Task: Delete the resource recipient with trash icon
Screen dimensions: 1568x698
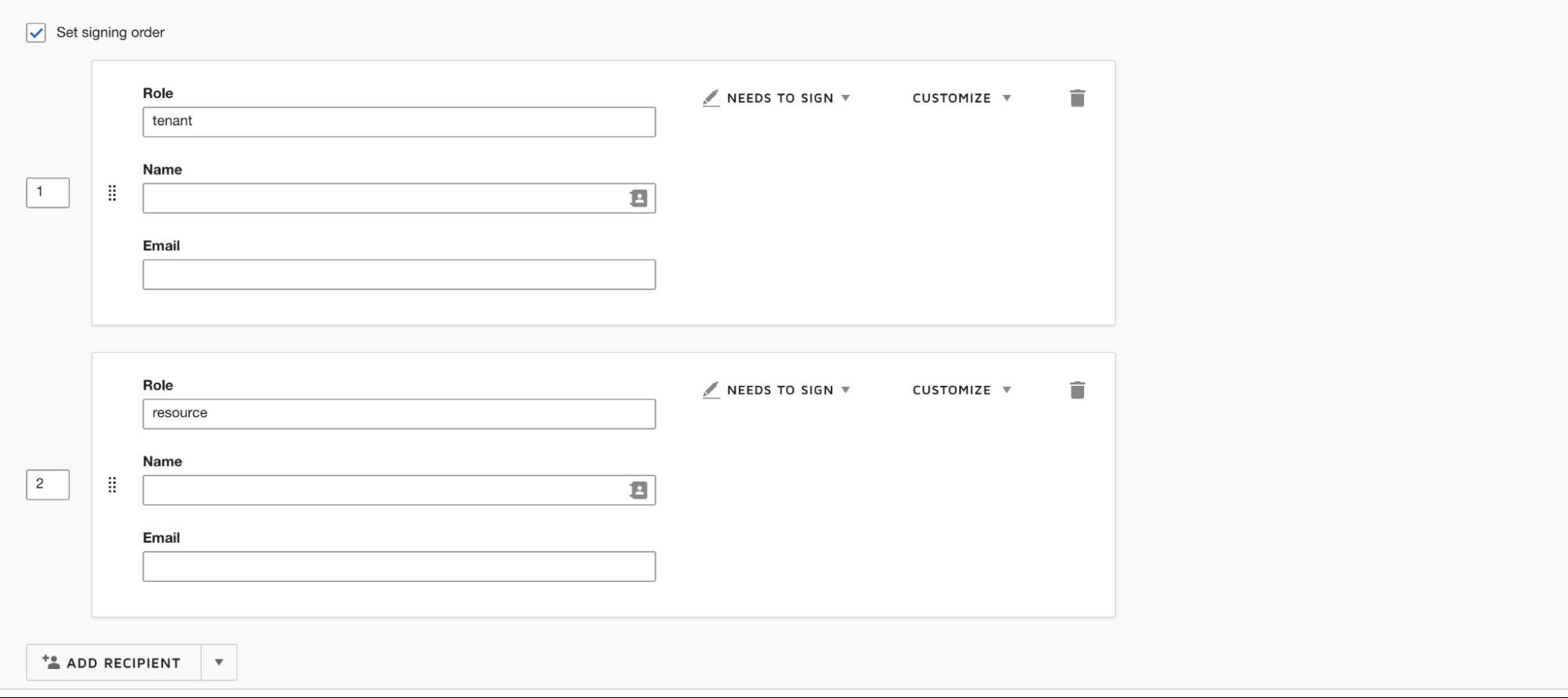Action: pyautogui.click(x=1077, y=390)
